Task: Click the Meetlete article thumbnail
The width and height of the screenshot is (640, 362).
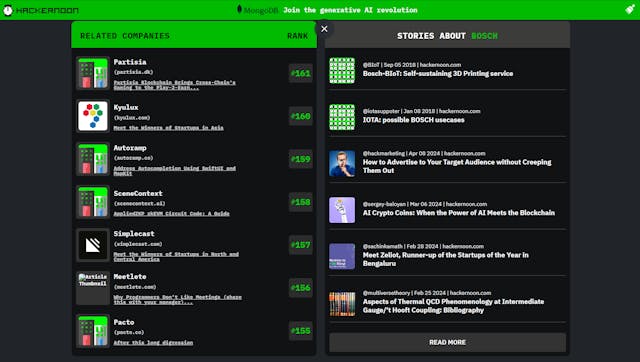Action: point(93,288)
